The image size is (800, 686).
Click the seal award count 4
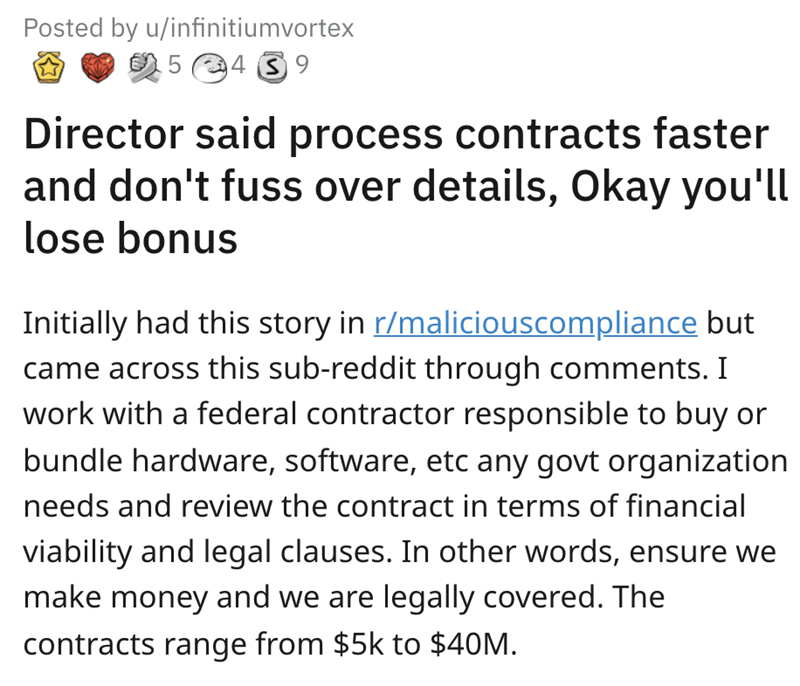(x=237, y=68)
